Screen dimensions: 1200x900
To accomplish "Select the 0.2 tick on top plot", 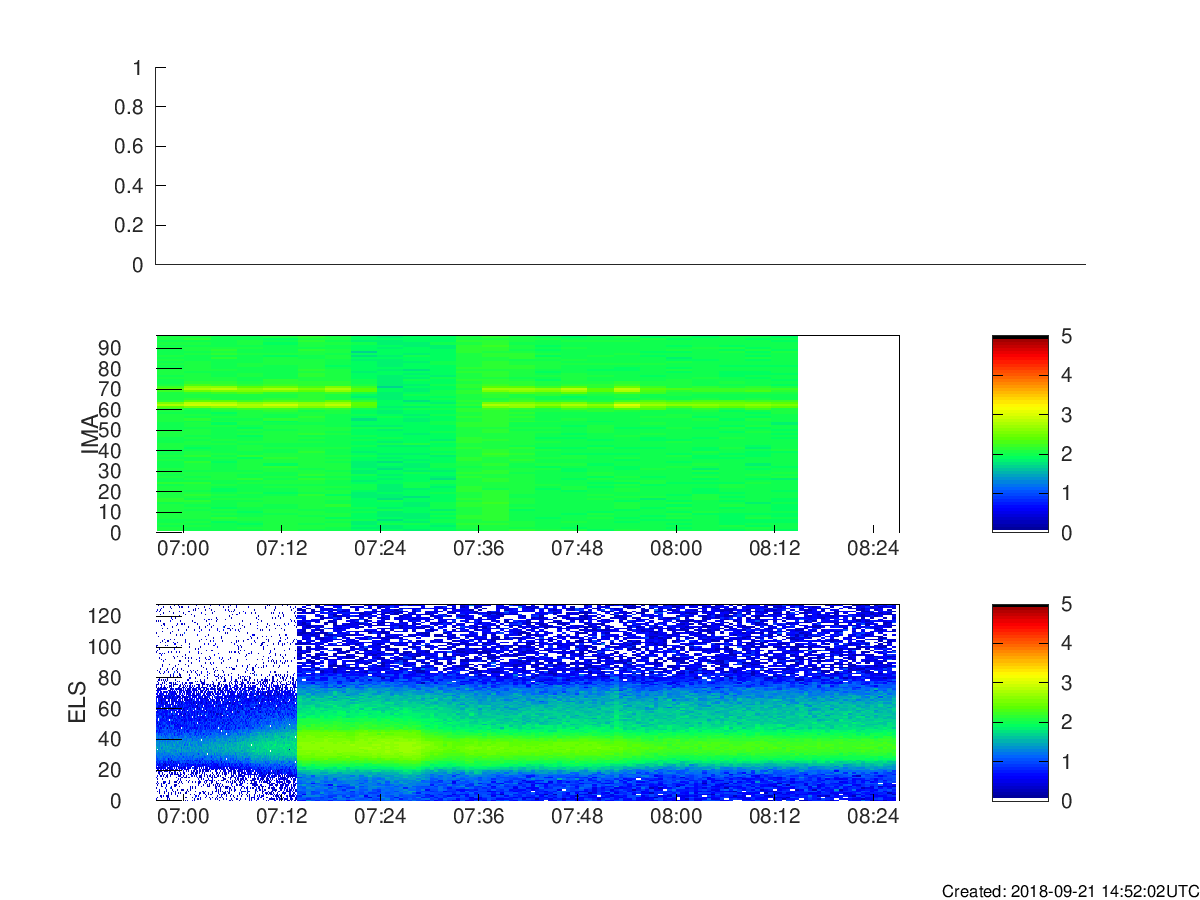I will coord(130,226).
